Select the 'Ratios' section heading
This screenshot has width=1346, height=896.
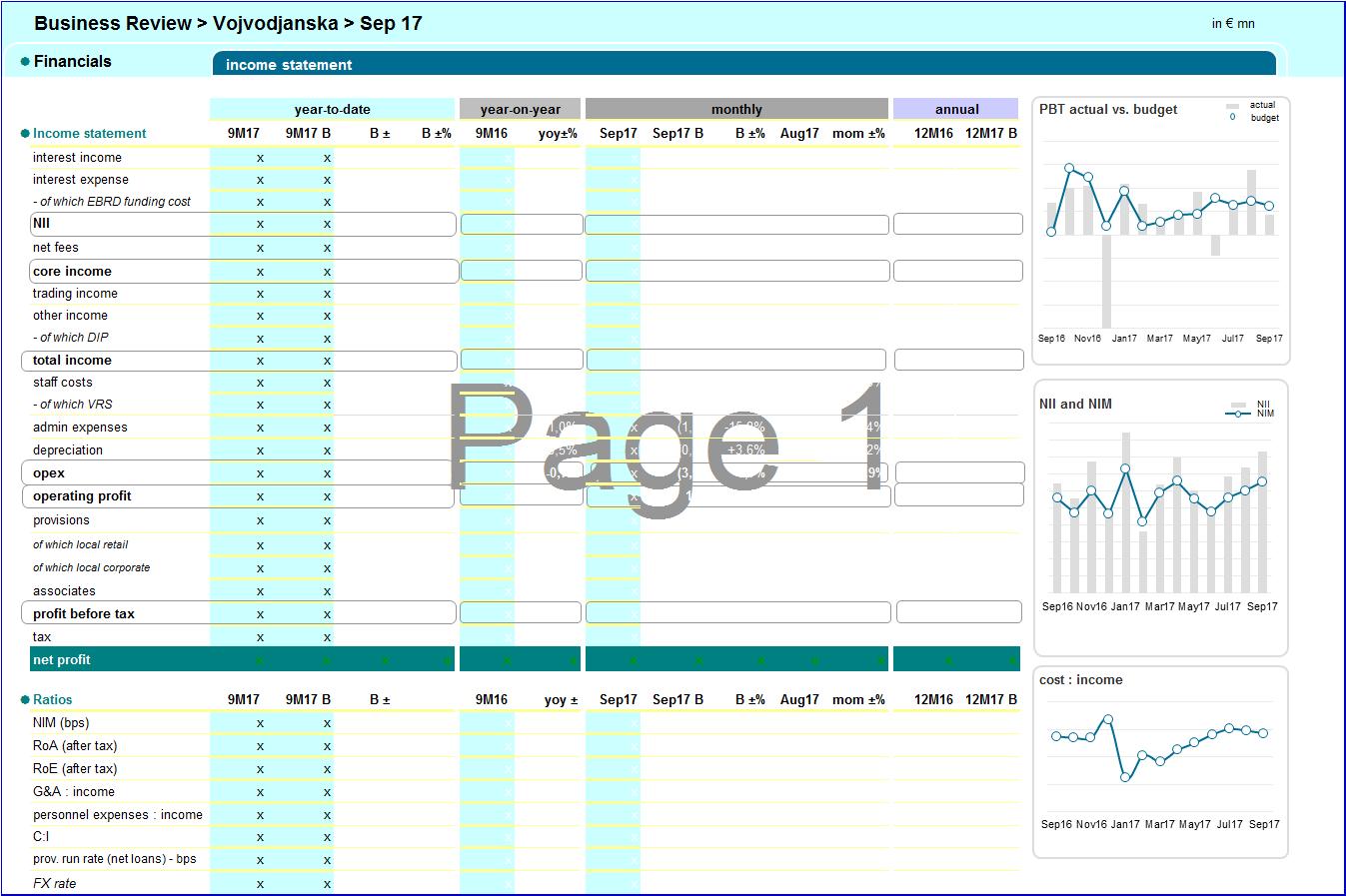pyautogui.click(x=52, y=699)
